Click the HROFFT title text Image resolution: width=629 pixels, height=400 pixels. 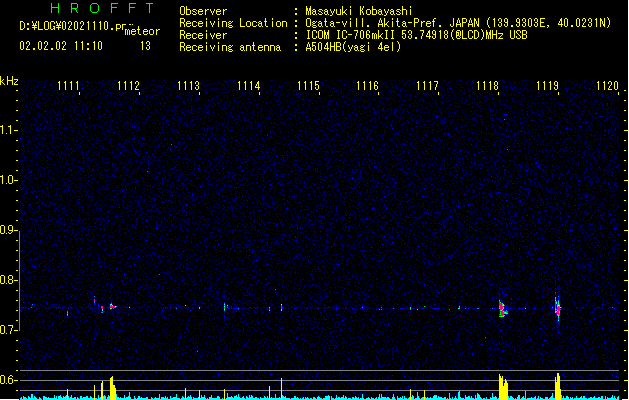tap(103, 8)
